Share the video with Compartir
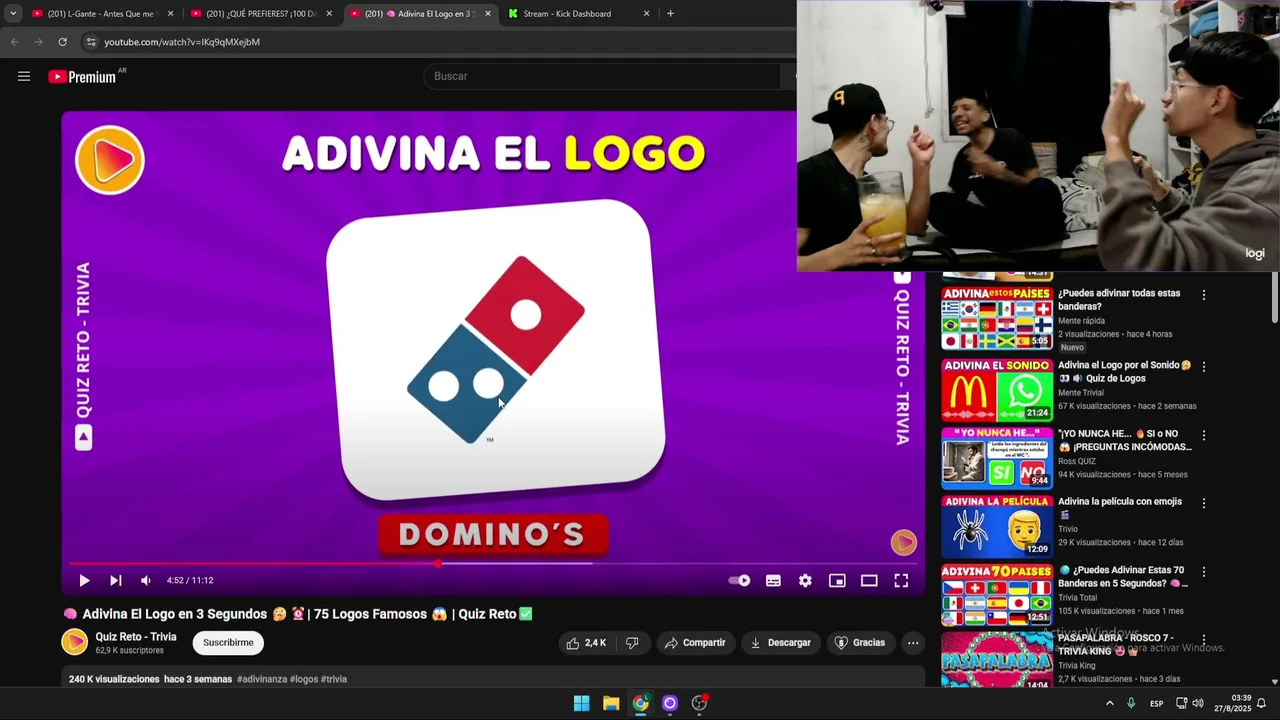Image resolution: width=1280 pixels, height=720 pixels. [x=695, y=643]
